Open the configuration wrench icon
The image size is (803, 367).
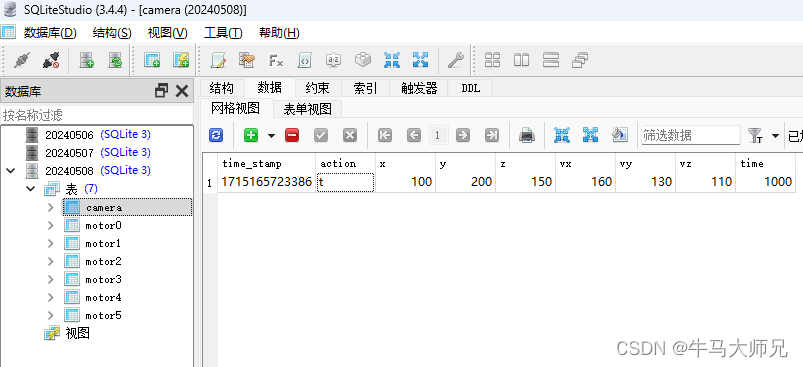point(455,60)
